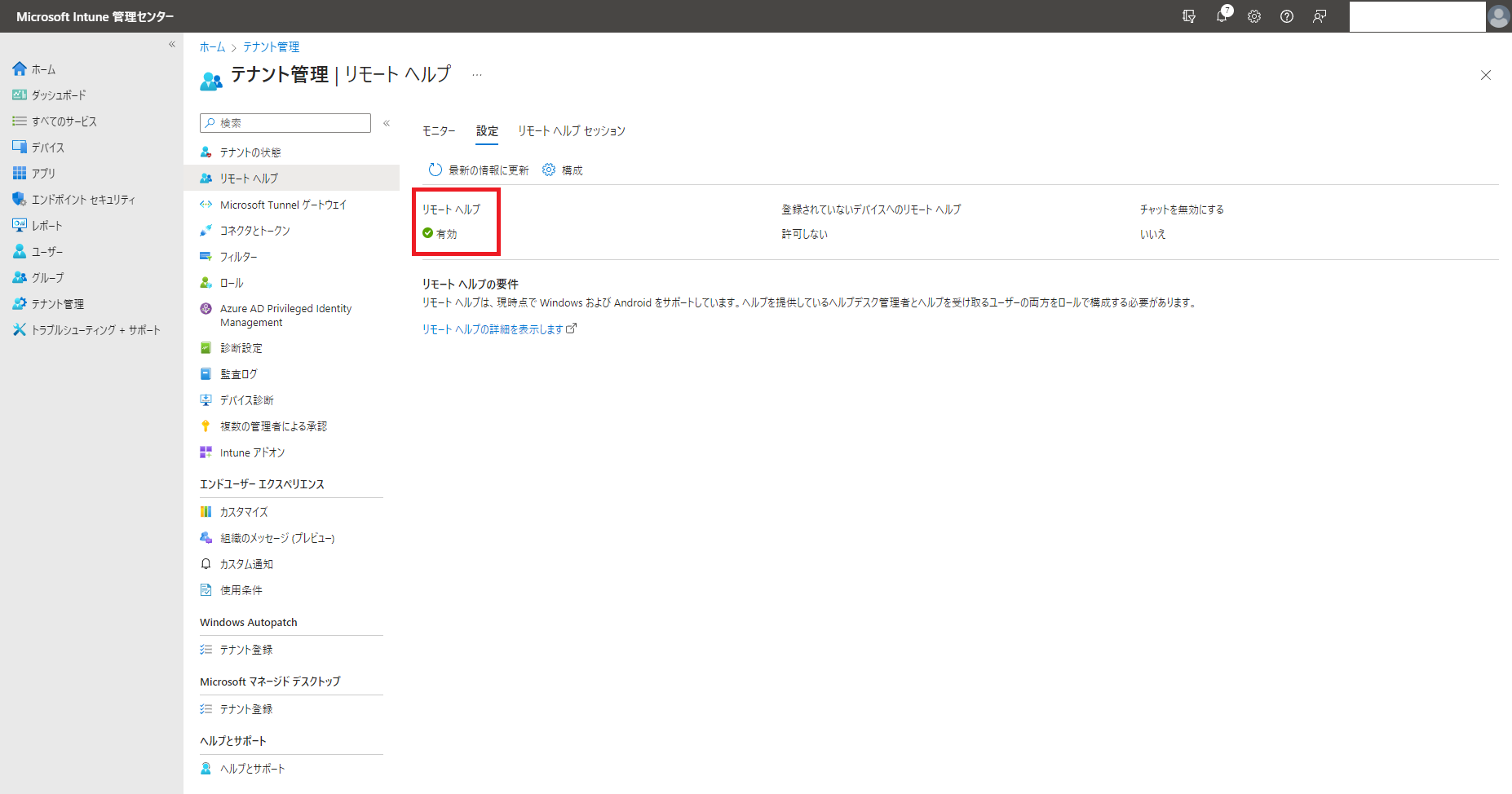The height and width of the screenshot is (794, 1512).
Task: Collapse the tenant admin menu chevron
Action: (386, 123)
